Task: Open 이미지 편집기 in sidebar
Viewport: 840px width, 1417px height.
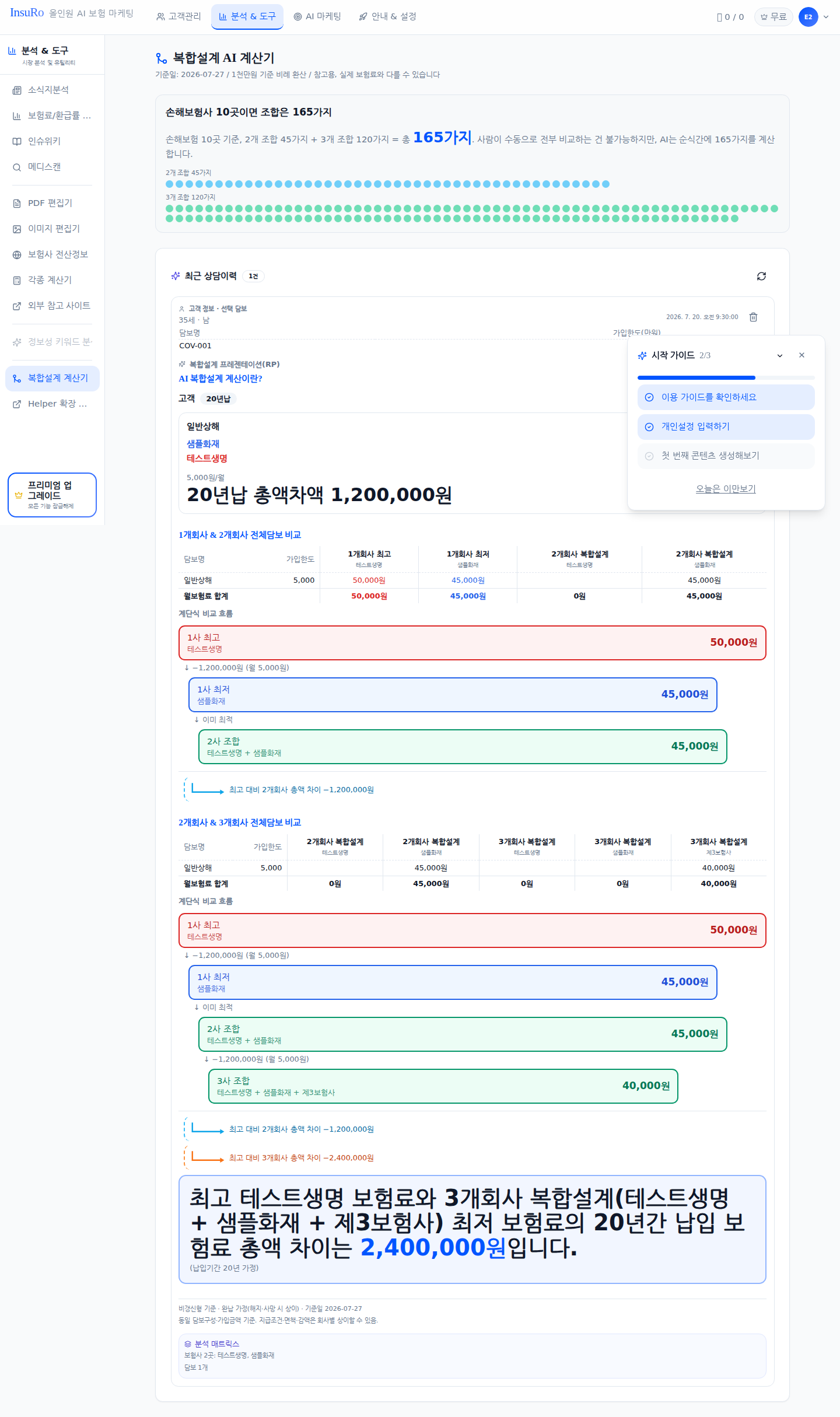Action: coord(52,229)
